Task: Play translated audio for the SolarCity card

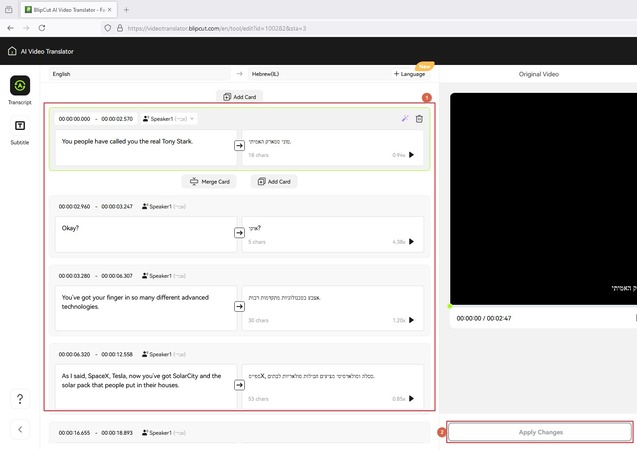Action: click(411, 398)
